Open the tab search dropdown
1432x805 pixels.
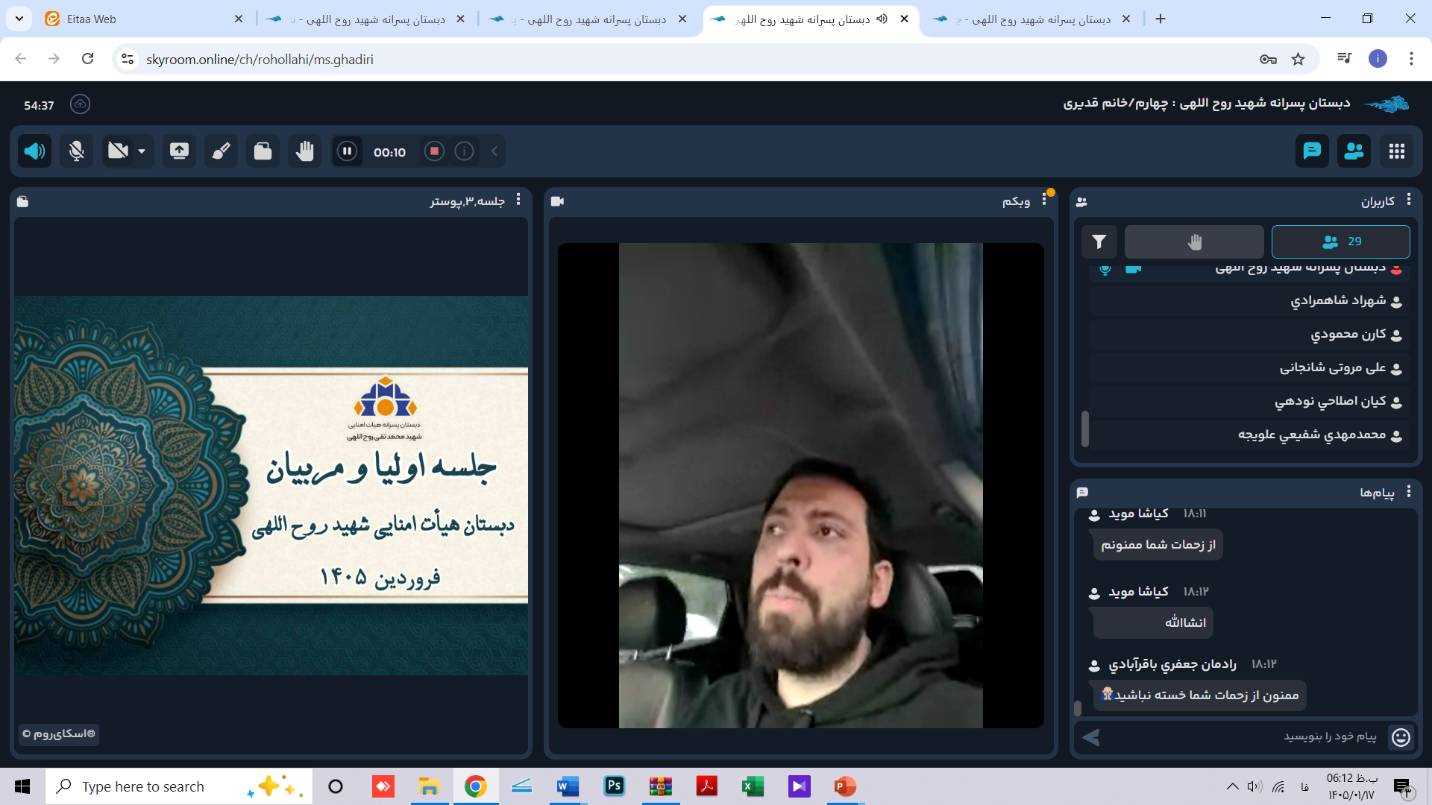coord(19,19)
